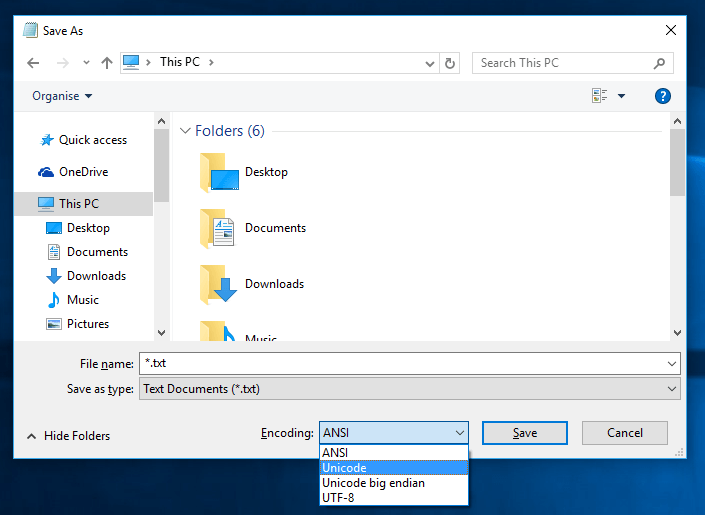Select Music in the navigation tree

pyautogui.click(x=82, y=300)
